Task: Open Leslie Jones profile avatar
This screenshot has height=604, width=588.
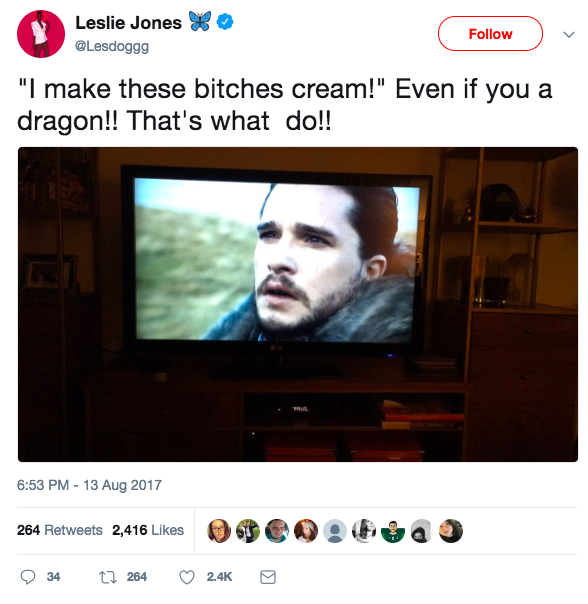Action: (41, 34)
